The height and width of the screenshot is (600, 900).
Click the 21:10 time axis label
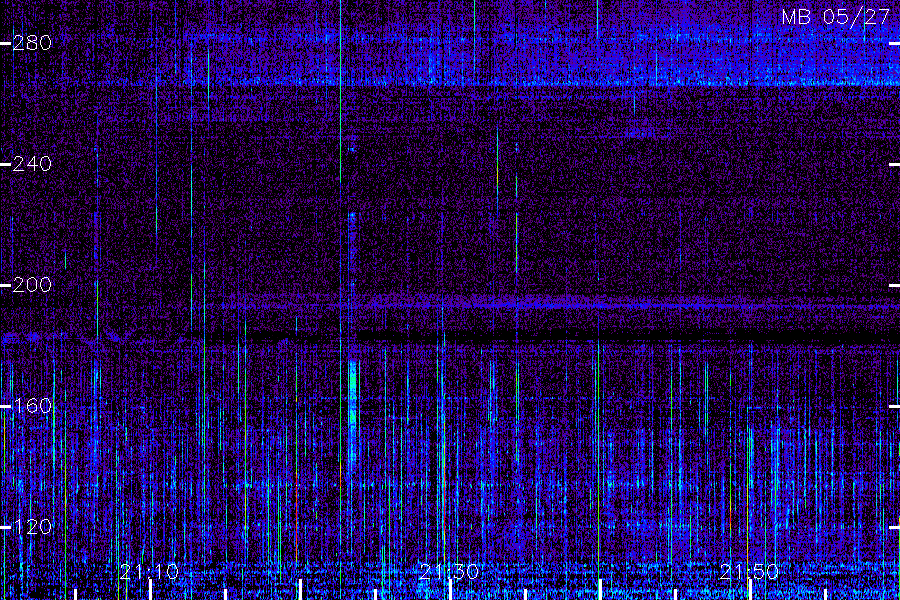tap(150, 572)
